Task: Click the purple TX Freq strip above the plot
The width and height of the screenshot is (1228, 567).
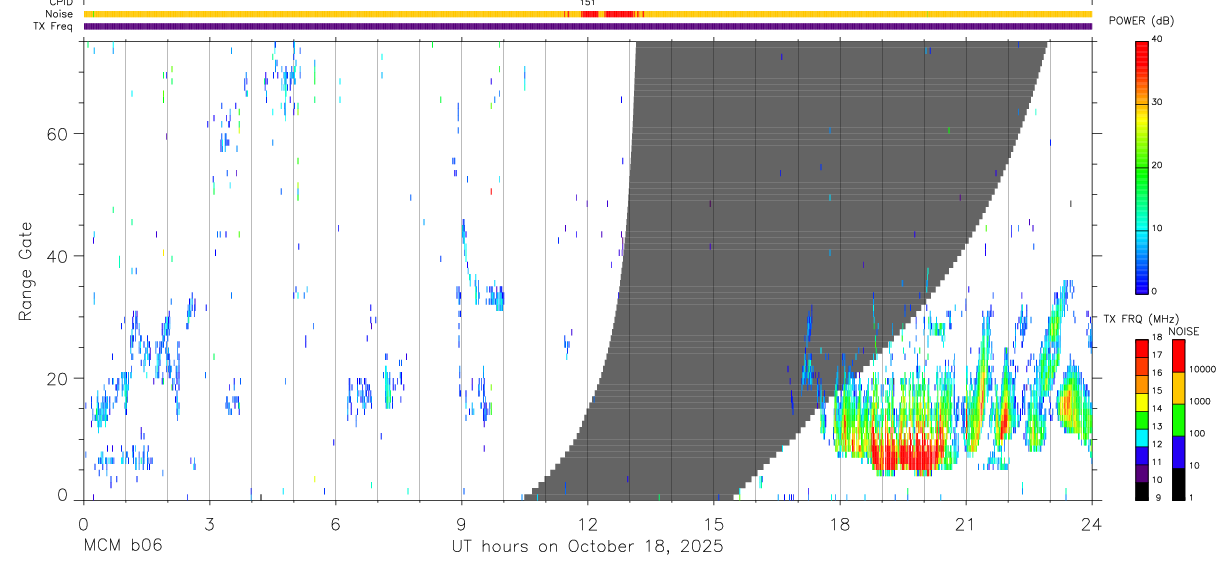Action: coord(588,26)
